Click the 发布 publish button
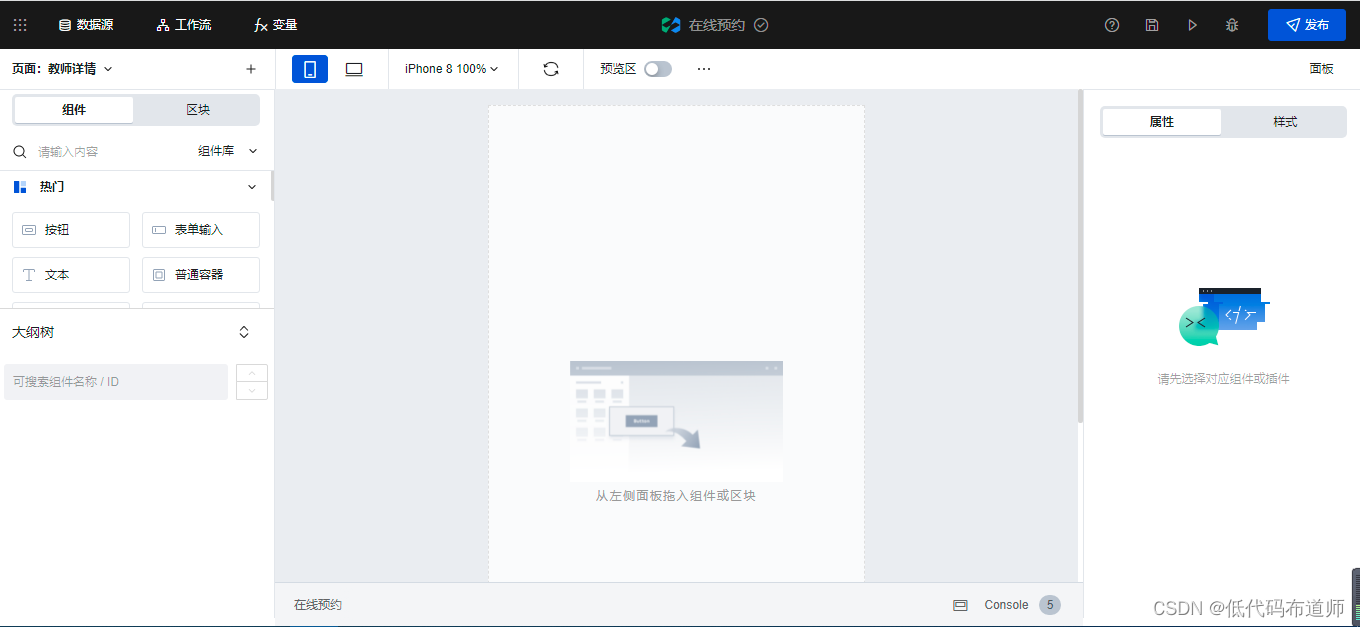1360x627 pixels. click(x=1307, y=25)
